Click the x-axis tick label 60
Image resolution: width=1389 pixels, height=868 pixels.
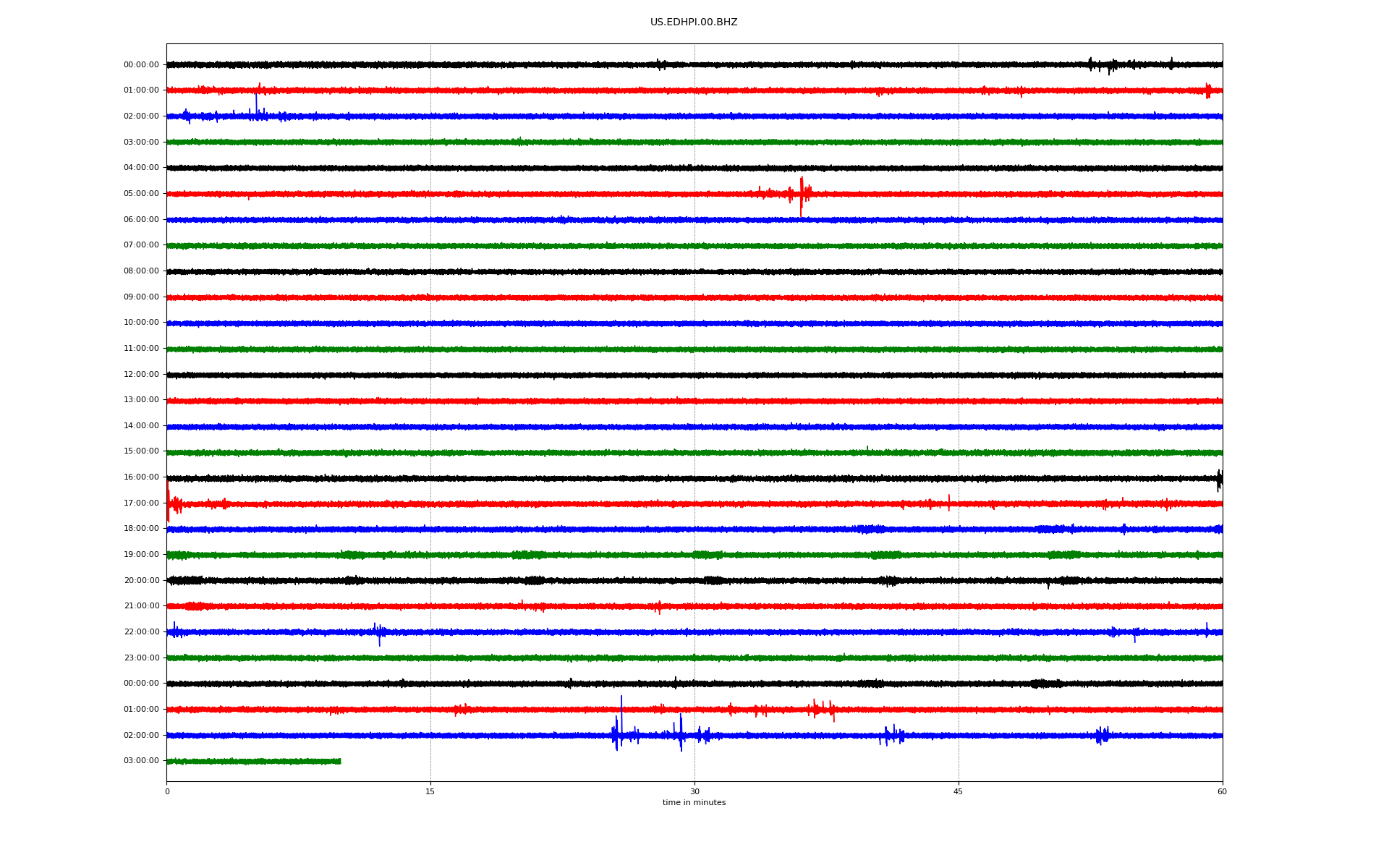coord(1222,791)
